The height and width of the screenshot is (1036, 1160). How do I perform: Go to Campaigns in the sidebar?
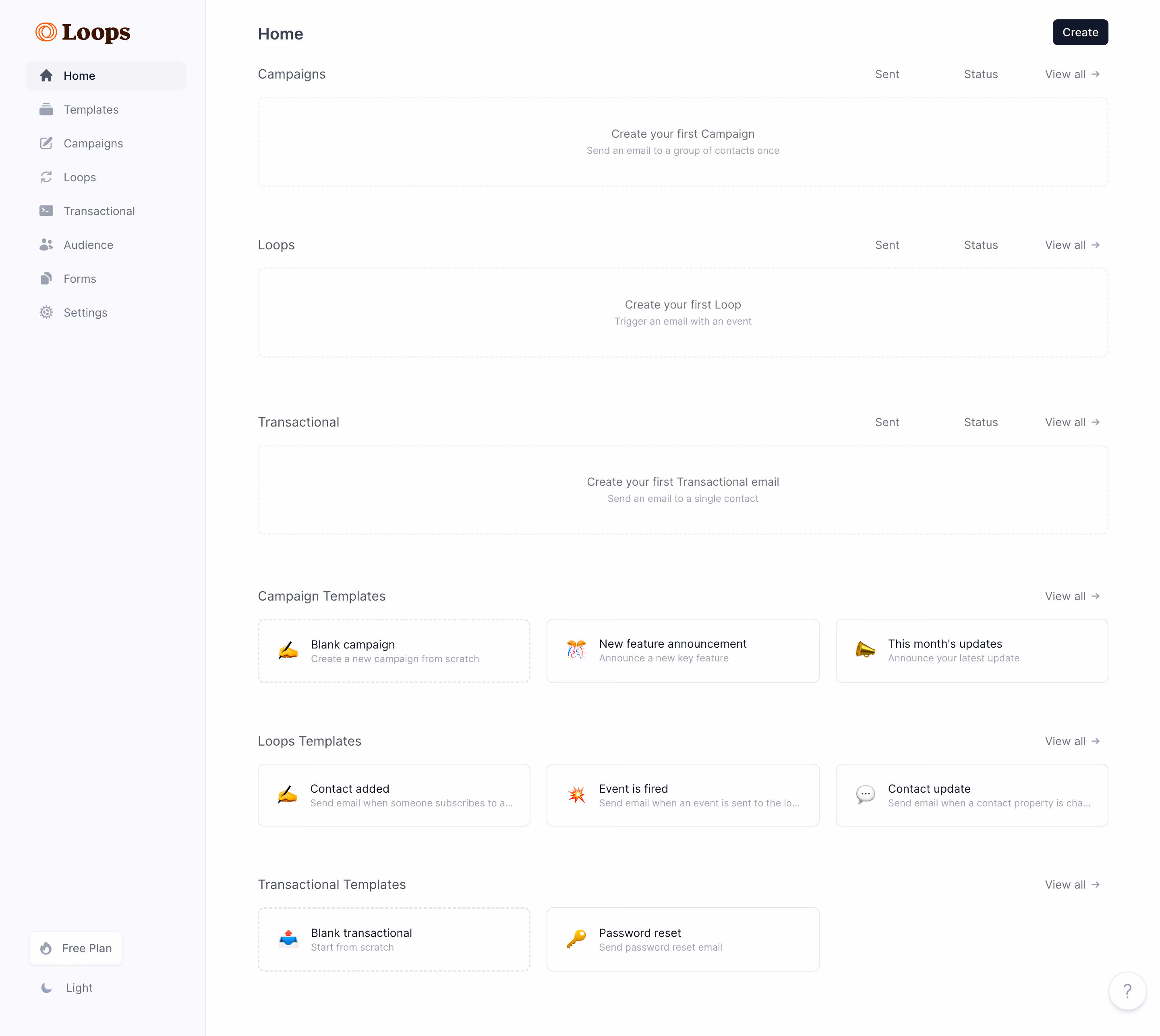point(106,143)
